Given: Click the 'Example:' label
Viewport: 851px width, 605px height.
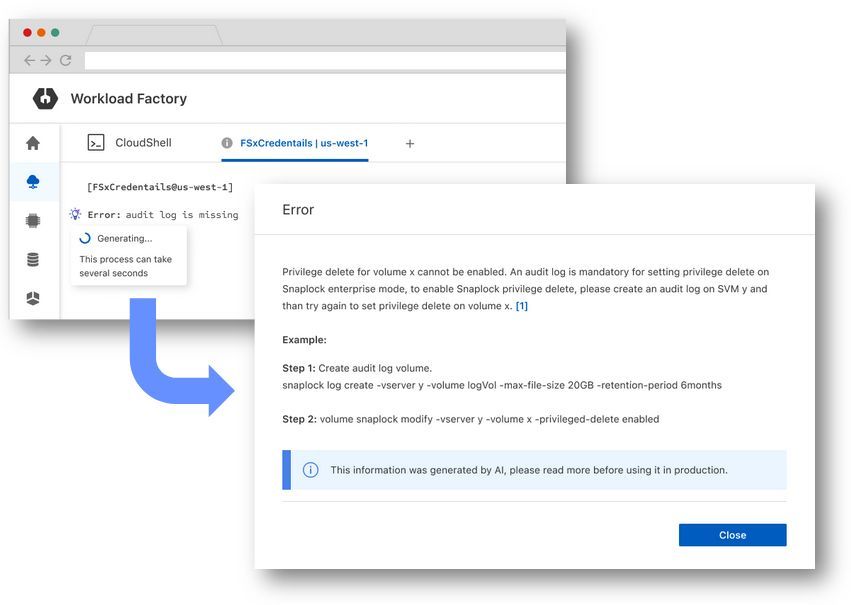Looking at the screenshot, I should 304,340.
